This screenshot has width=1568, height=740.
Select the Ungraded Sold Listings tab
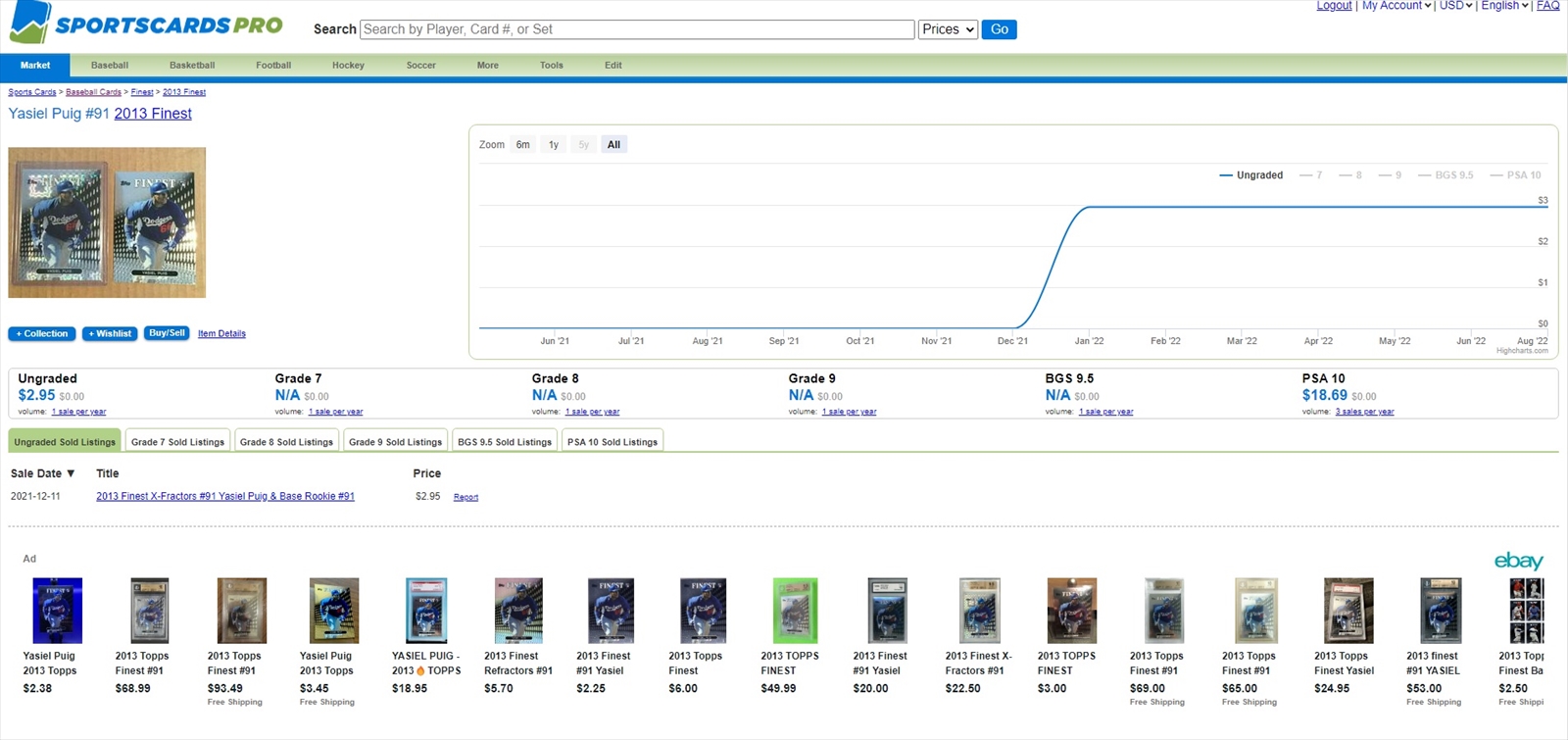pos(65,442)
